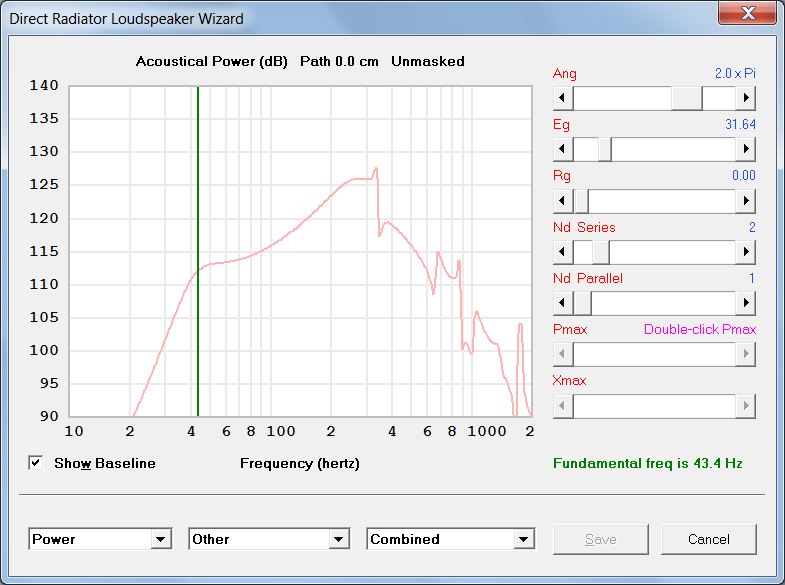Increase Nd Parallel with its right arrow
Viewport: 785px width, 585px height.
[745, 303]
